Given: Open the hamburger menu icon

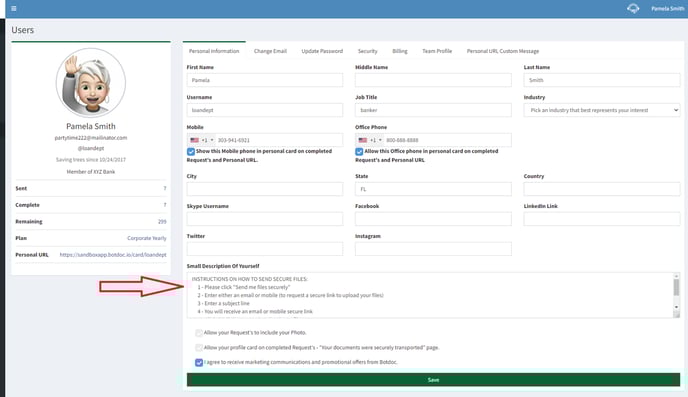Looking at the screenshot, I should 14,8.
